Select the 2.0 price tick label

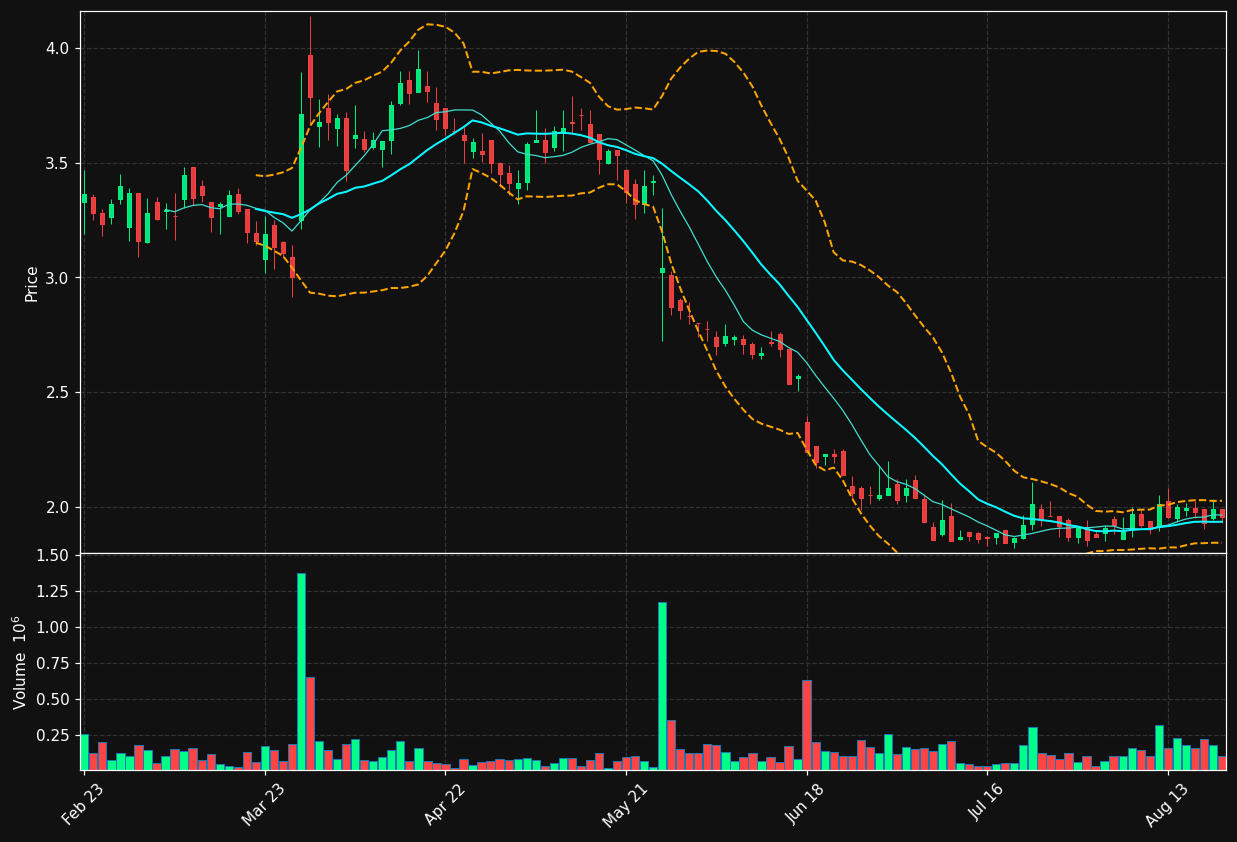(57, 507)
